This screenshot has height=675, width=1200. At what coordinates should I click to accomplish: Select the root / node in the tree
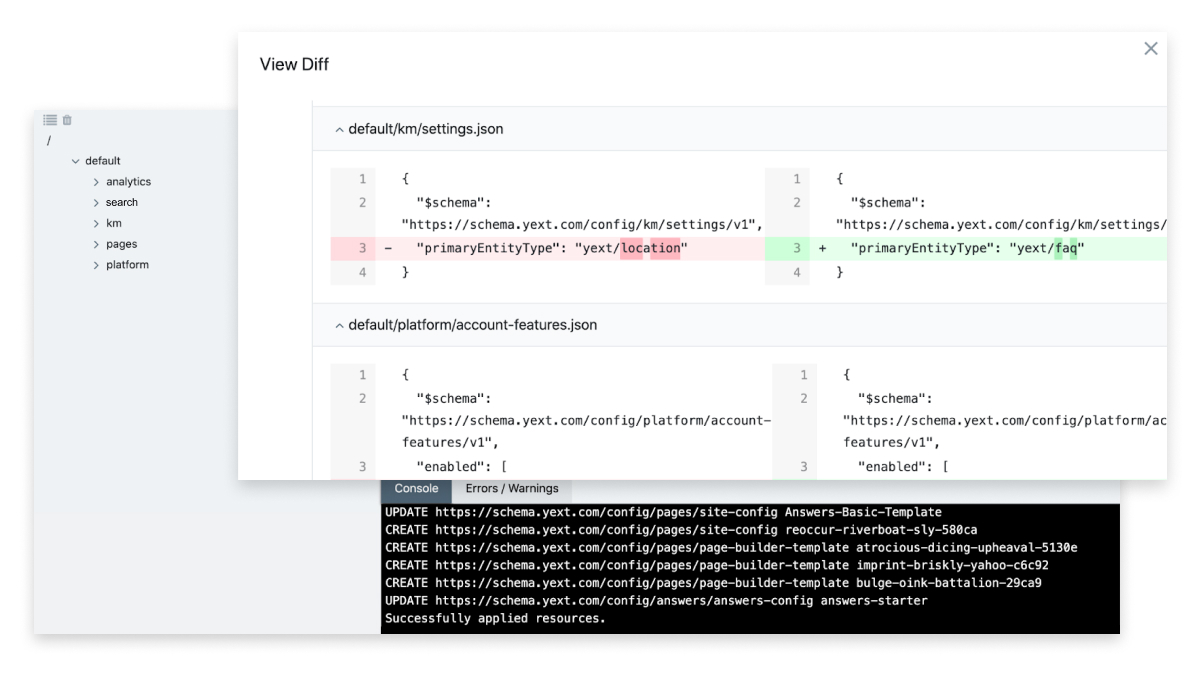click(48, 140)
